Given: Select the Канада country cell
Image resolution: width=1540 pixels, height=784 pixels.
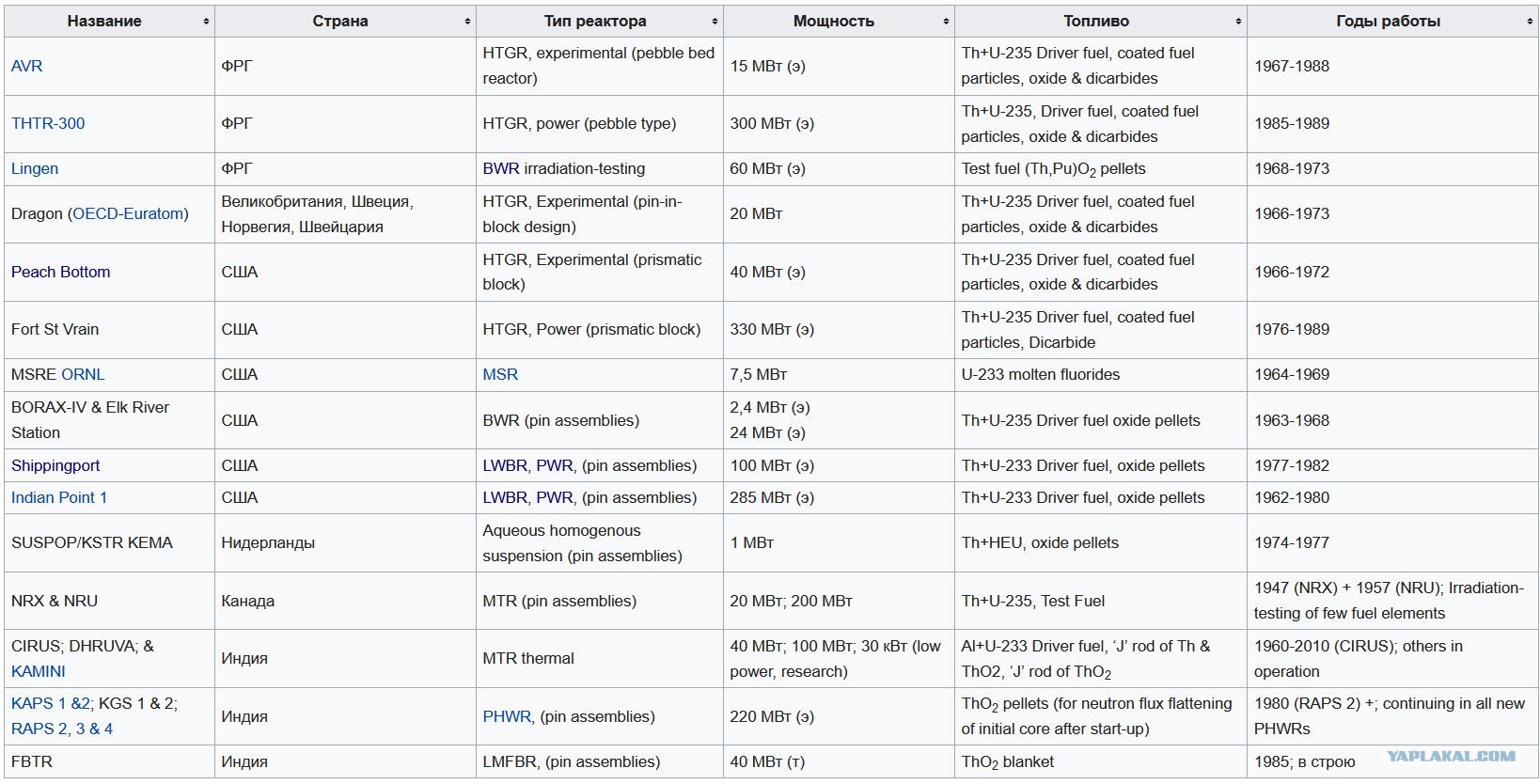Looking at the screenshot, I should click(x=345, y=601).
